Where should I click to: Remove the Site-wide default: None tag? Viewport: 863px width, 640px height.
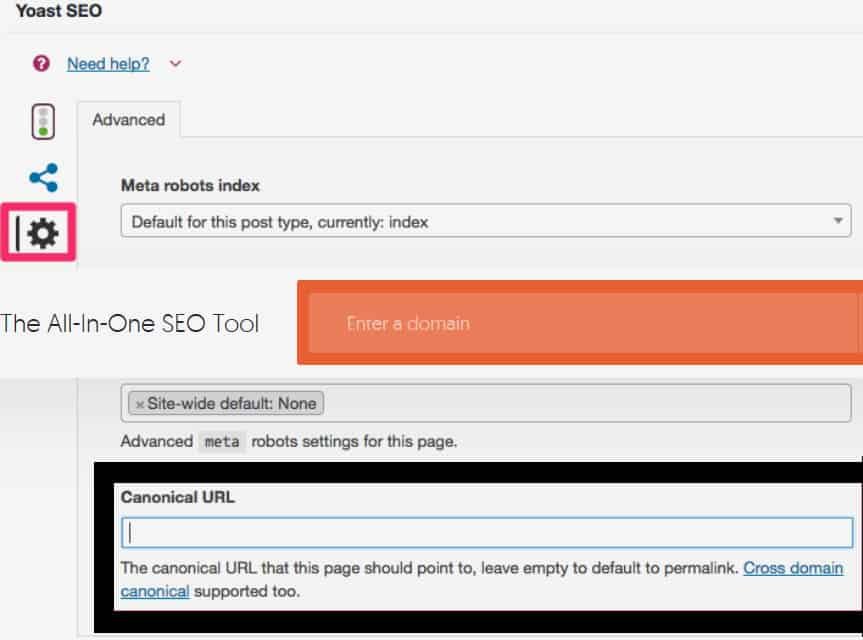[x=140, y=404]
